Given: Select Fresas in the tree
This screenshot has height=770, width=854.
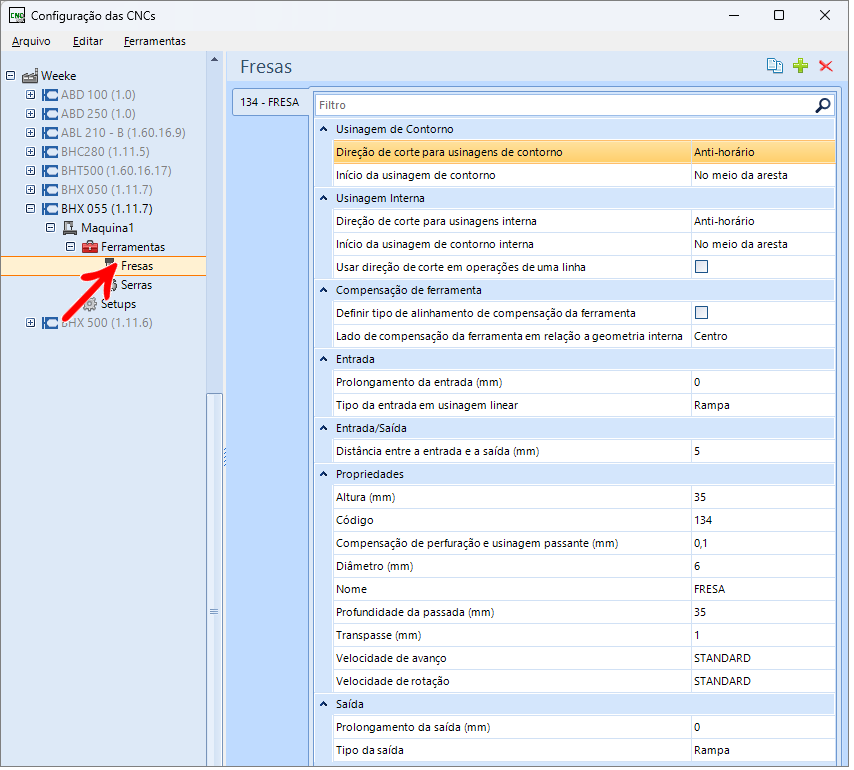Looking at the screenshot, I should point(137,266).
